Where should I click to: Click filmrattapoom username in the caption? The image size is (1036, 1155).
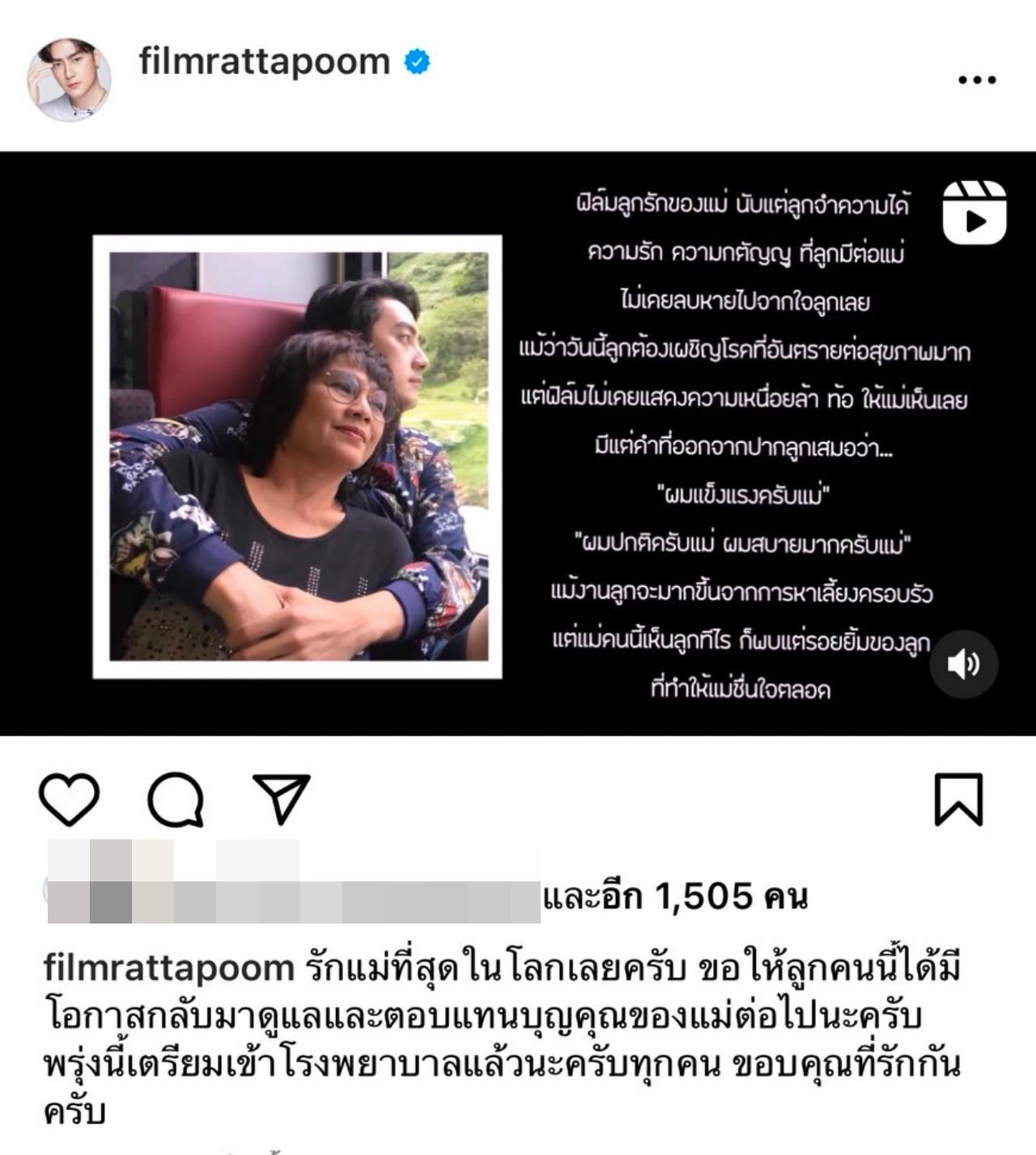pos(168,968)
